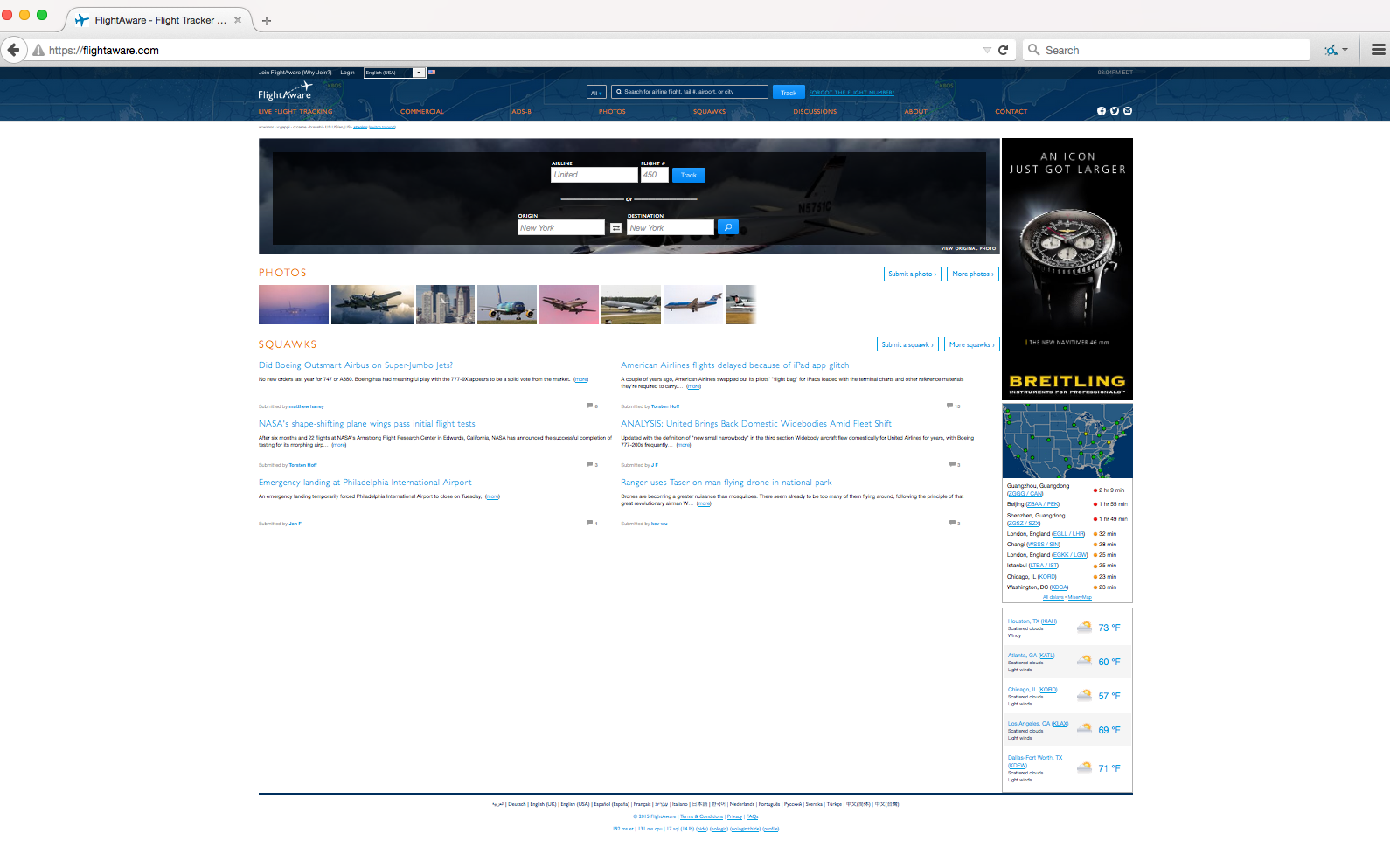Click comment icon for American Airlines iPad squawk
This screenshot has width=1390, height=868.
(x=950, y=406)
